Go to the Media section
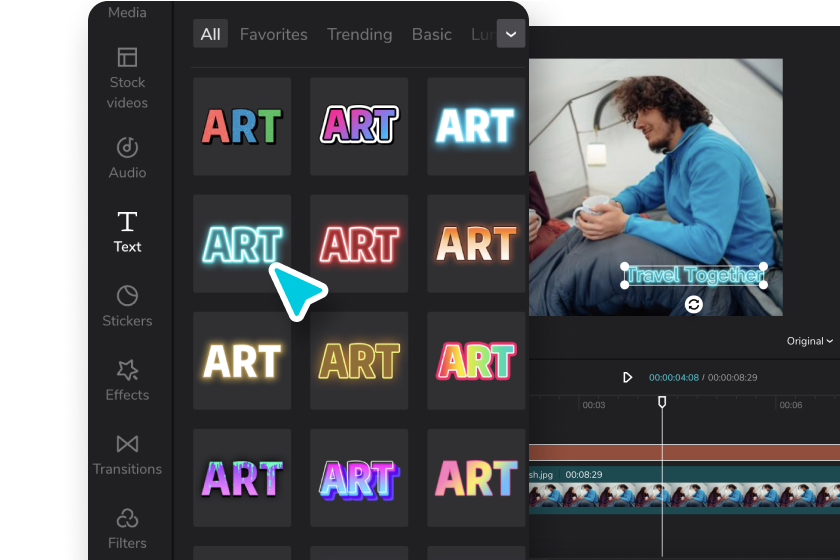The image size is (840, 560). click(x=127, y=12)
